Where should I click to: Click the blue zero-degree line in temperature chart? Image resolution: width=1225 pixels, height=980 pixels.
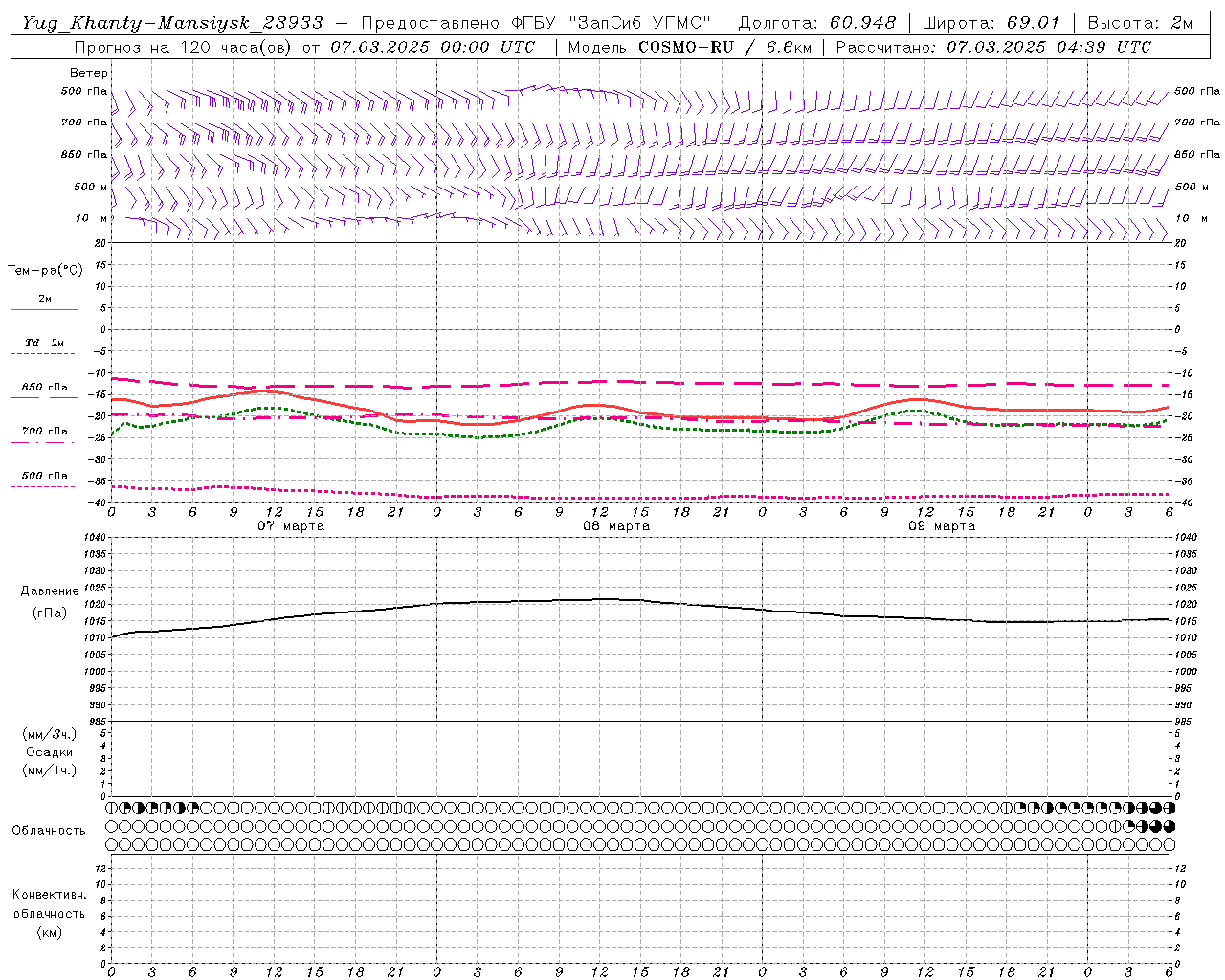[x=640, y=329]
